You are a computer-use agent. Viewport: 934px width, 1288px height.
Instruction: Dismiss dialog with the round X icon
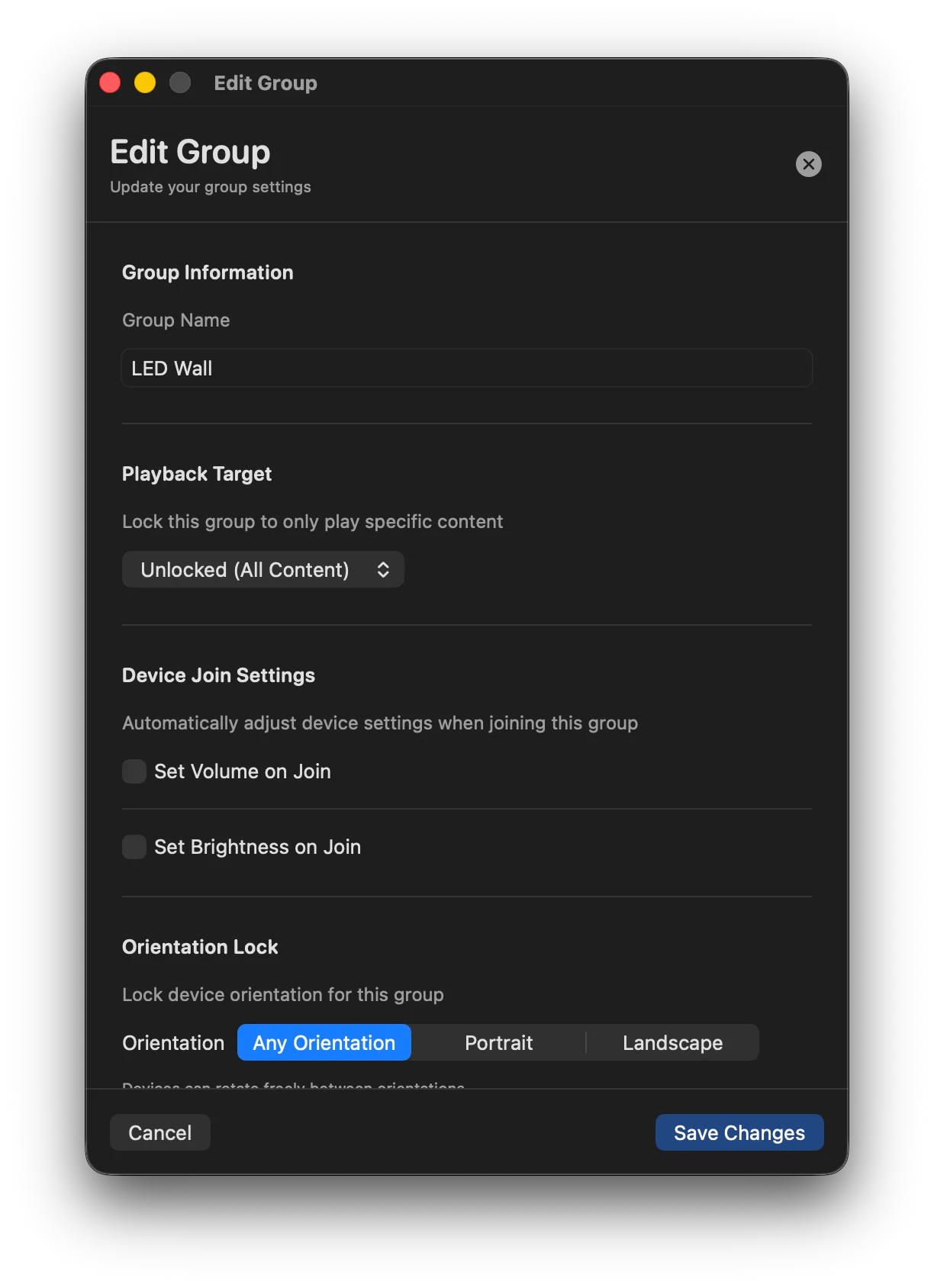point(808,164)
